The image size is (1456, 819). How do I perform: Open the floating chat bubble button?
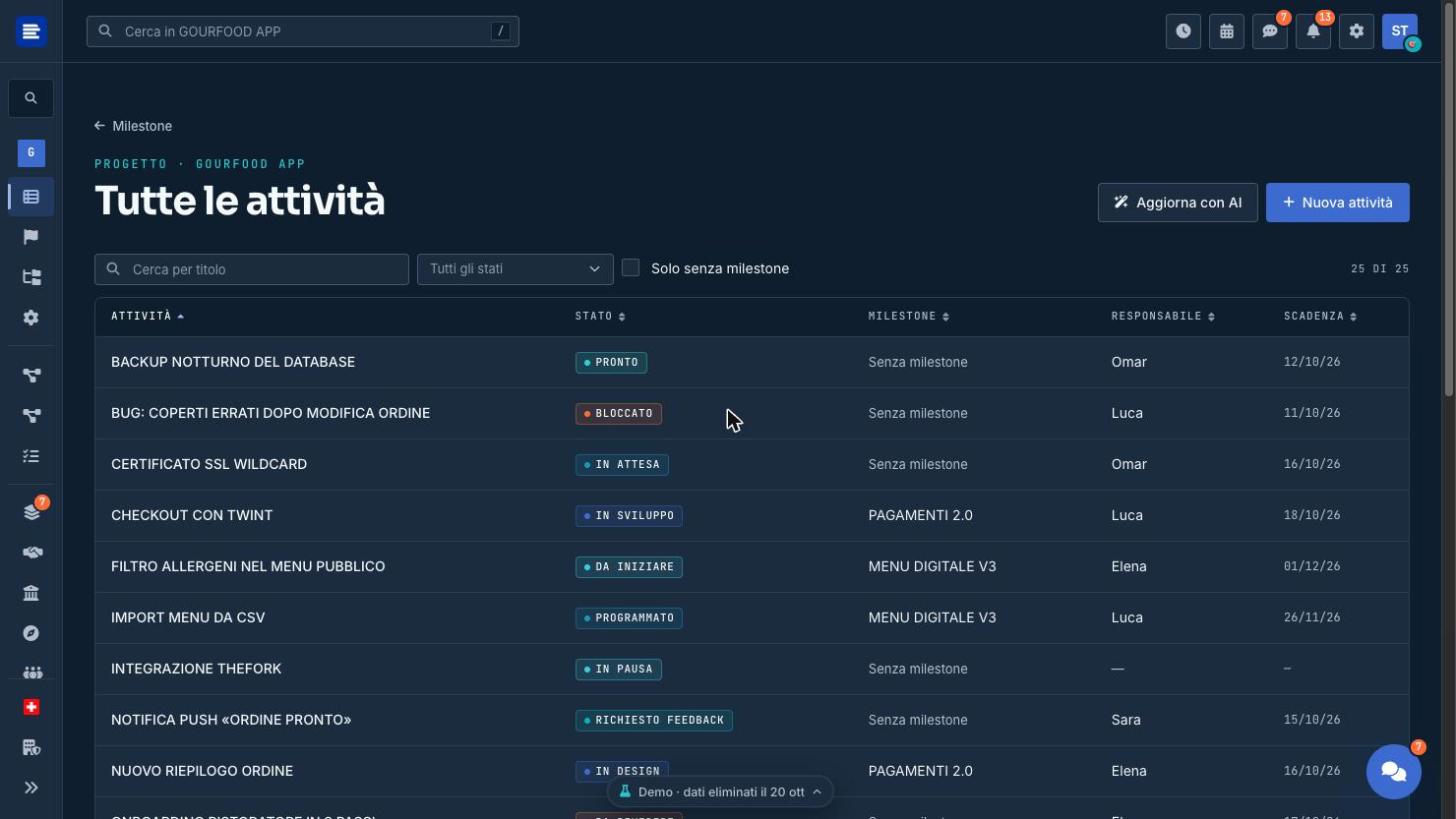1393,771
